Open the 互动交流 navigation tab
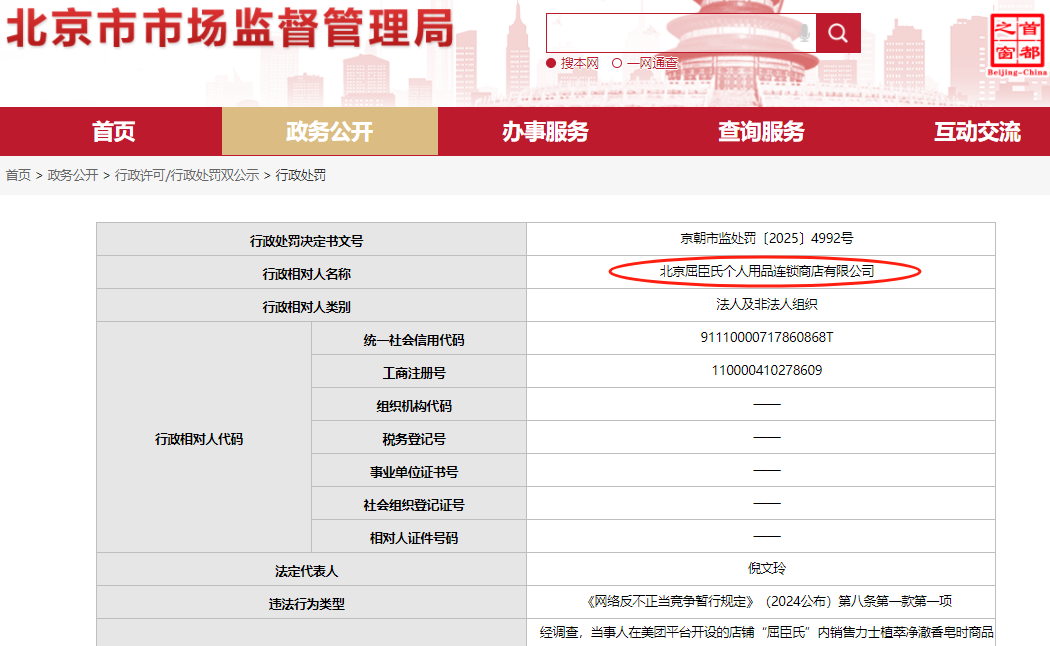The width and height of the screenshot is (1050, 646). pos(977,131)
